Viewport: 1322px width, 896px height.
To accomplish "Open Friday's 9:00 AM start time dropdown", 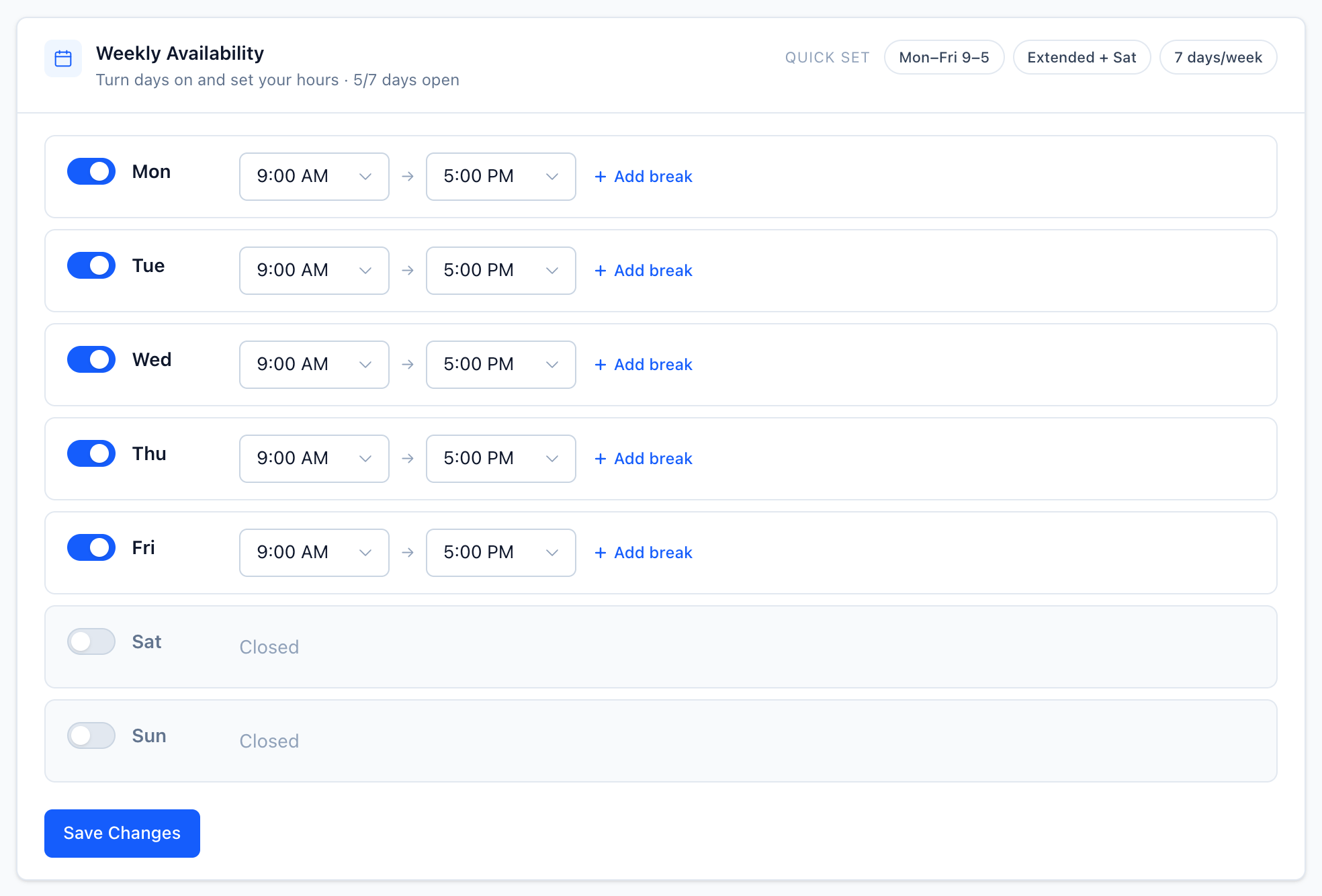I will click(x=314, y=553).
